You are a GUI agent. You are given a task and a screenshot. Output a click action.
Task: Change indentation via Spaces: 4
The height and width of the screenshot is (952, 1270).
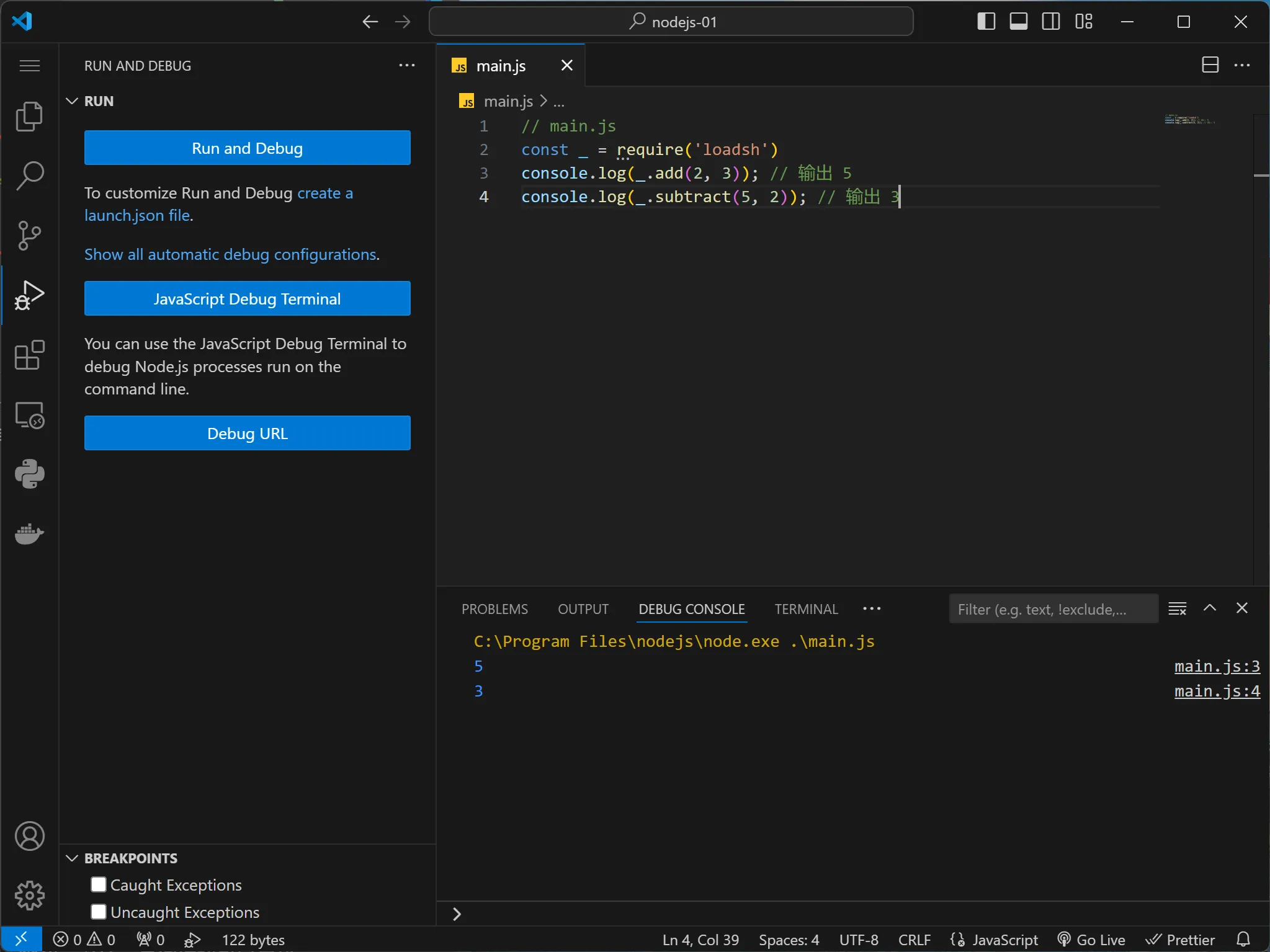tap(789, 940)
